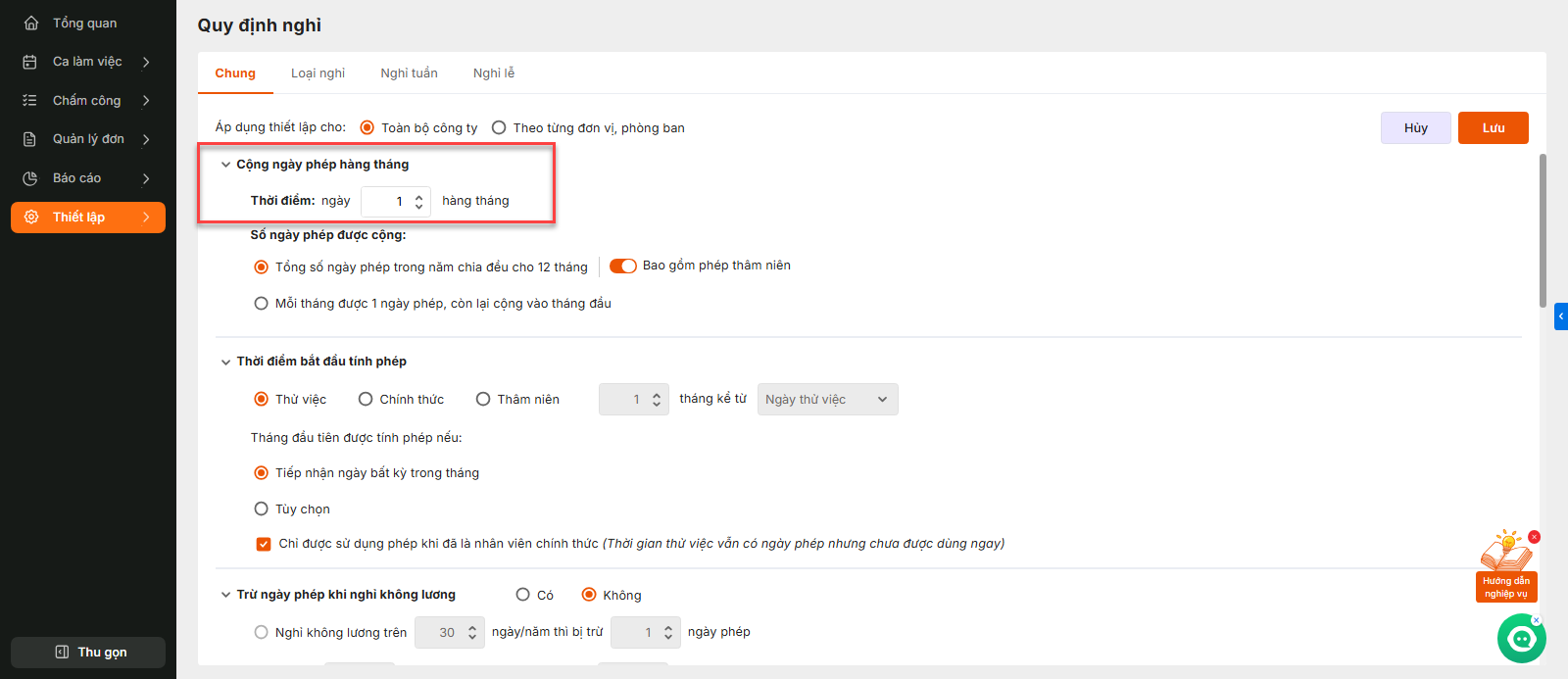Switch to the Nghỉ lễ tab
Viewport: 1568px width, 679px height.
493,73
